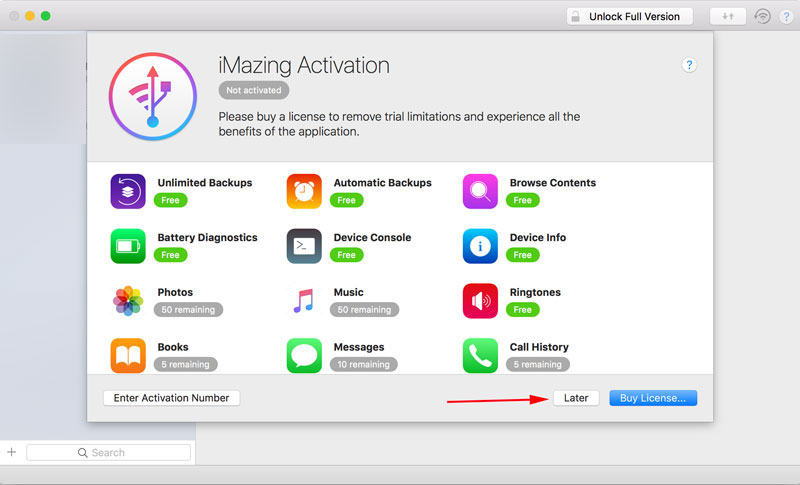Click 5 remaining badge under Call History

538,364
